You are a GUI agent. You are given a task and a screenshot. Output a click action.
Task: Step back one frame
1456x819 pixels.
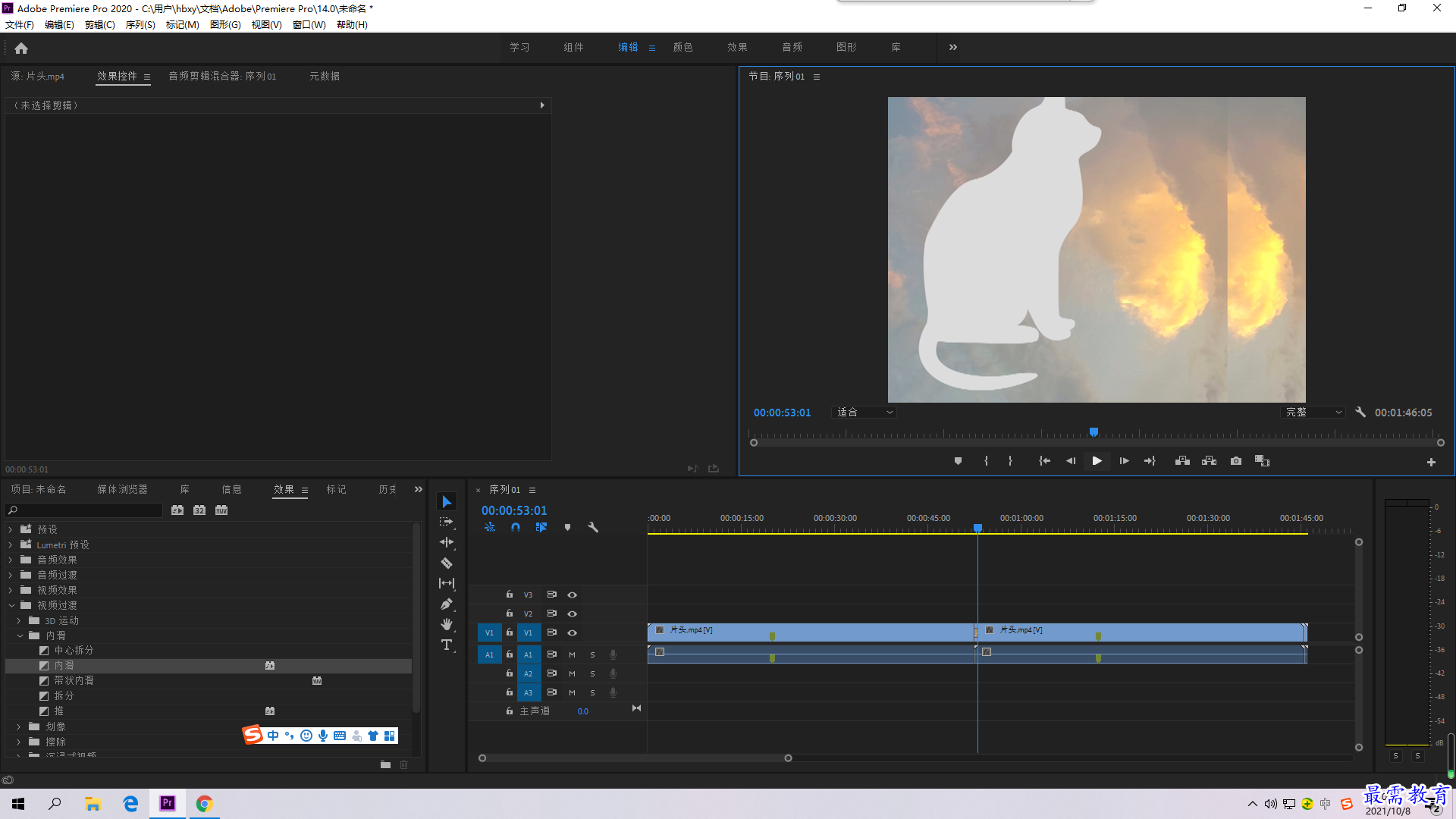coord(1071,461)
